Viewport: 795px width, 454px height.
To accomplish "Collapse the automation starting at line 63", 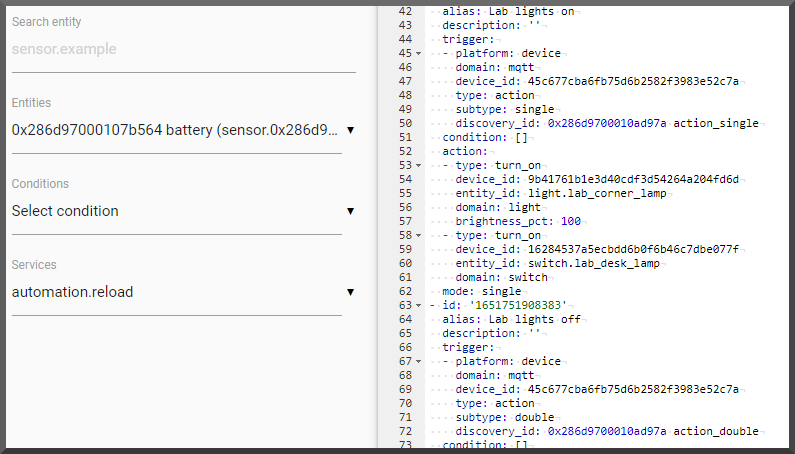I will coord(418,305).
